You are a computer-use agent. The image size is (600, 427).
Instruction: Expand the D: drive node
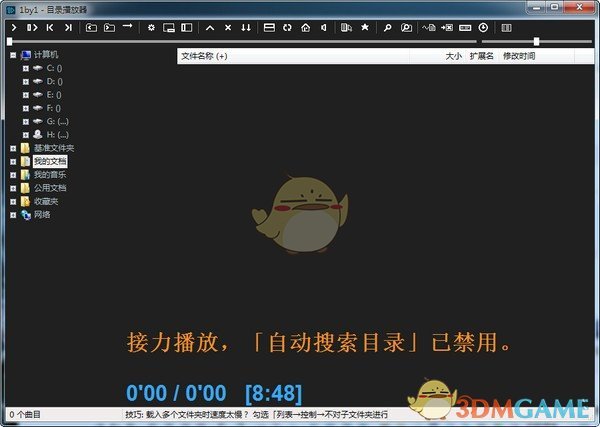(26, 82)
